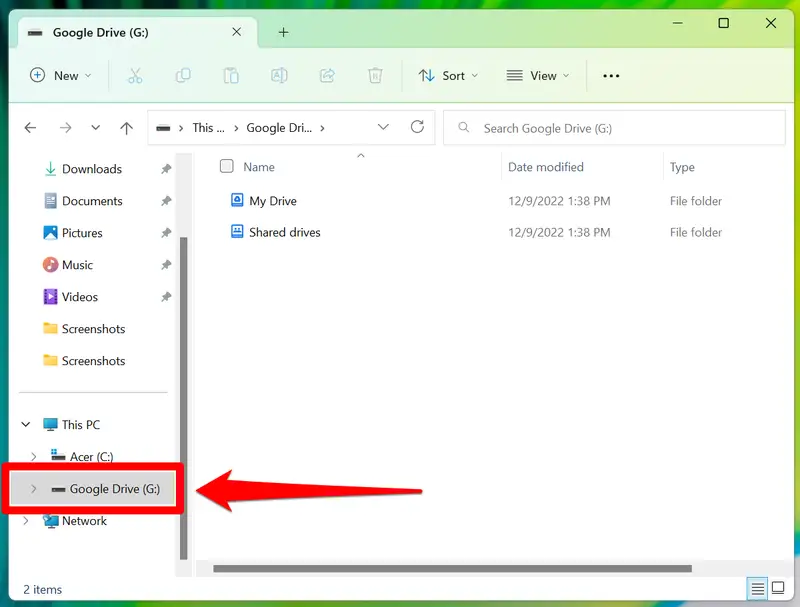This screenshot has width=800, height=607.
Task: Refresh the current folder view
Action: [x=417, y=127]
